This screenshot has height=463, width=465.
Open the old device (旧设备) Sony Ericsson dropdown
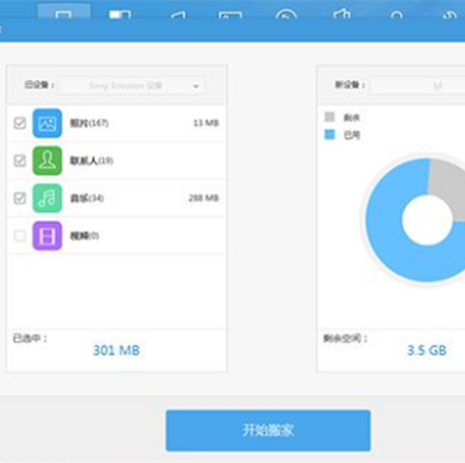tap(132, 86)
